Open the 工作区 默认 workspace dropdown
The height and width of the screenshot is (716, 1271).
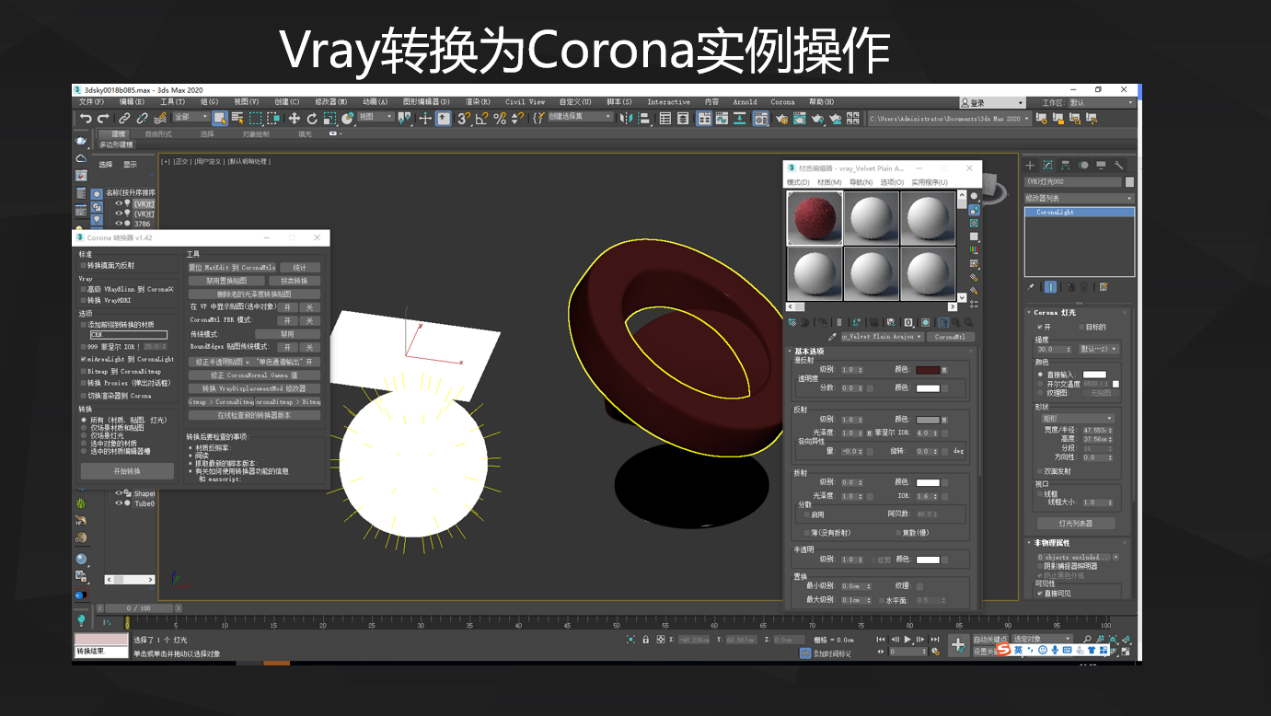coord(1101,103)
